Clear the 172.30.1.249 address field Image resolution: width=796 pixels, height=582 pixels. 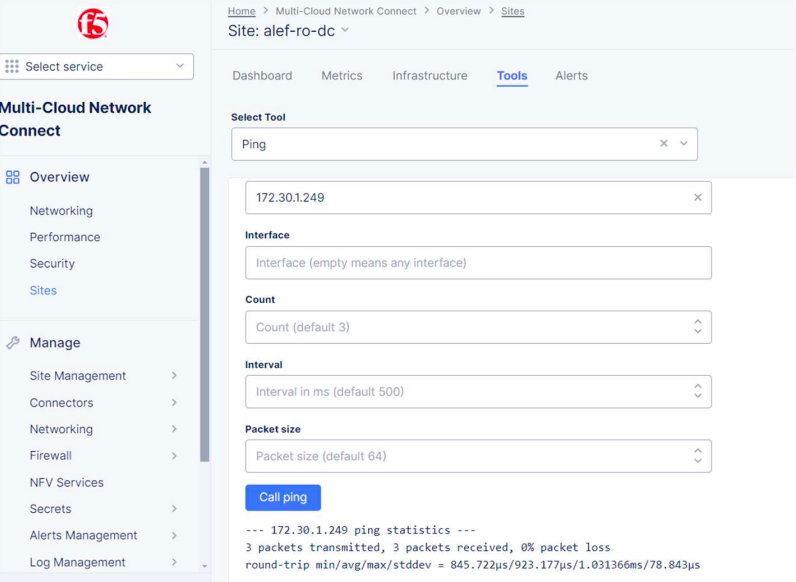coord(698,198)
